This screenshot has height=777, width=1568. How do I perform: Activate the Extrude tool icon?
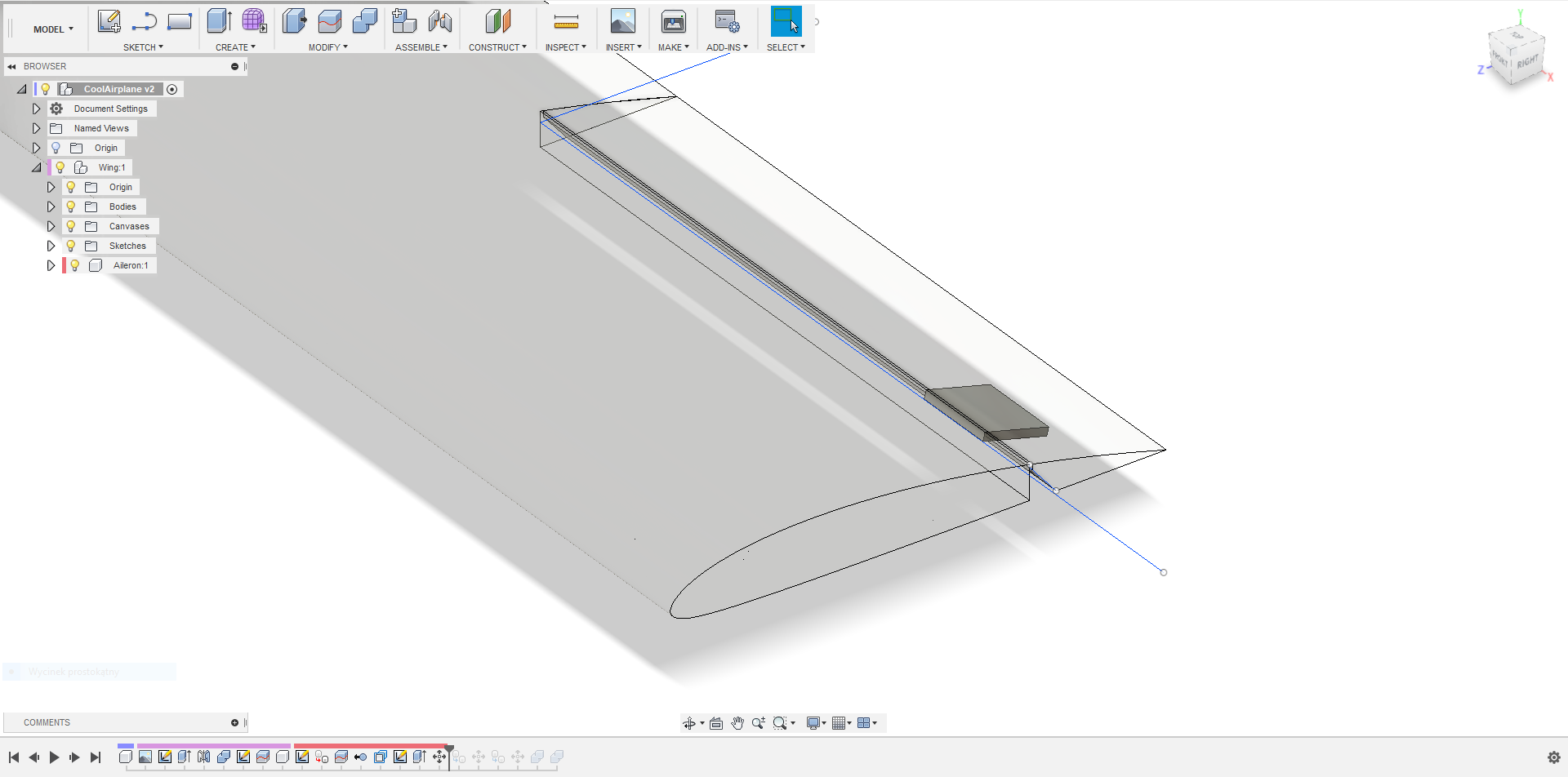(219, 21)
